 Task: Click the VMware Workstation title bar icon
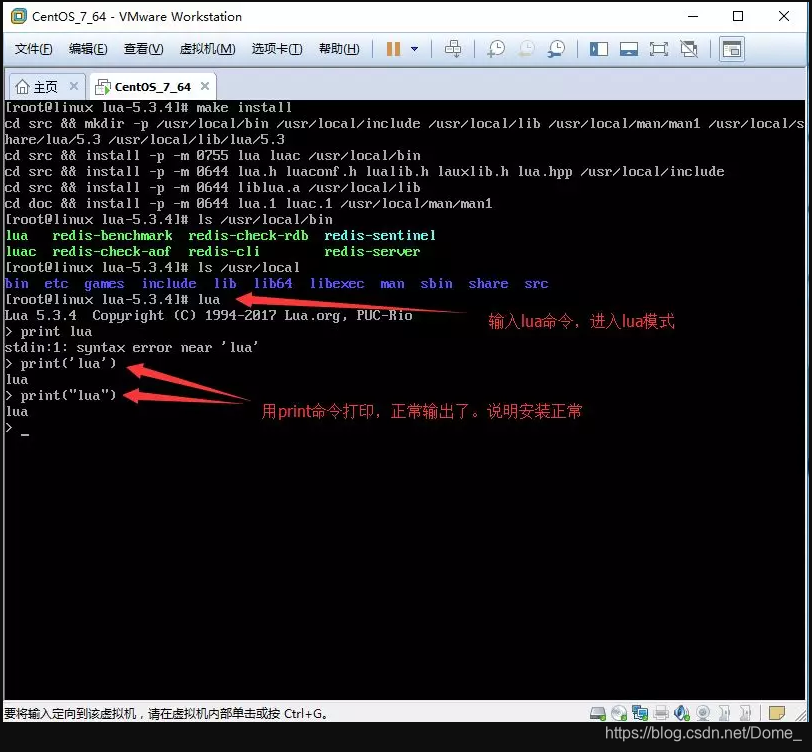click(x=19, y=16)
